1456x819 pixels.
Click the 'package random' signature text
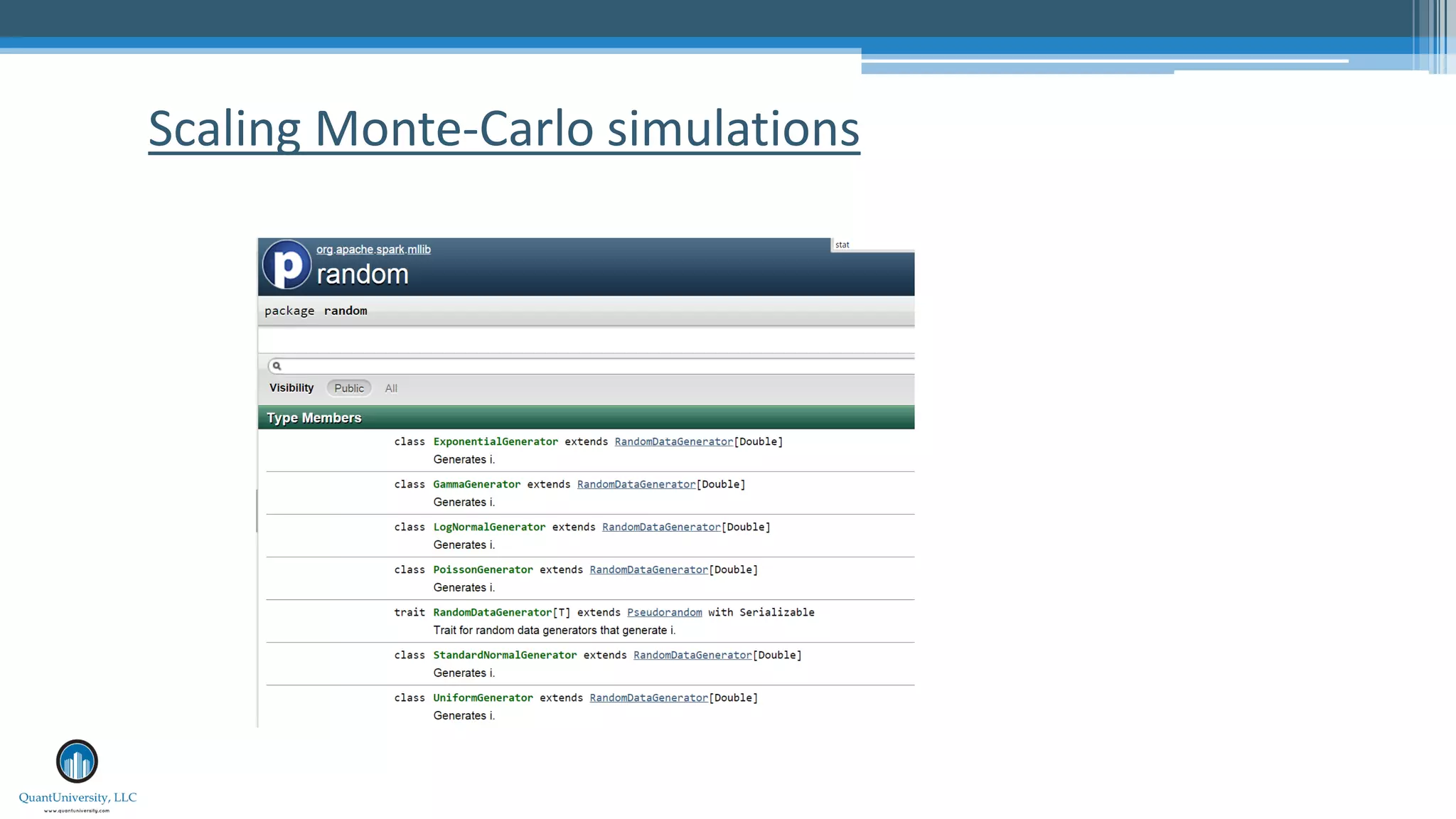click(x=316, y=311)
